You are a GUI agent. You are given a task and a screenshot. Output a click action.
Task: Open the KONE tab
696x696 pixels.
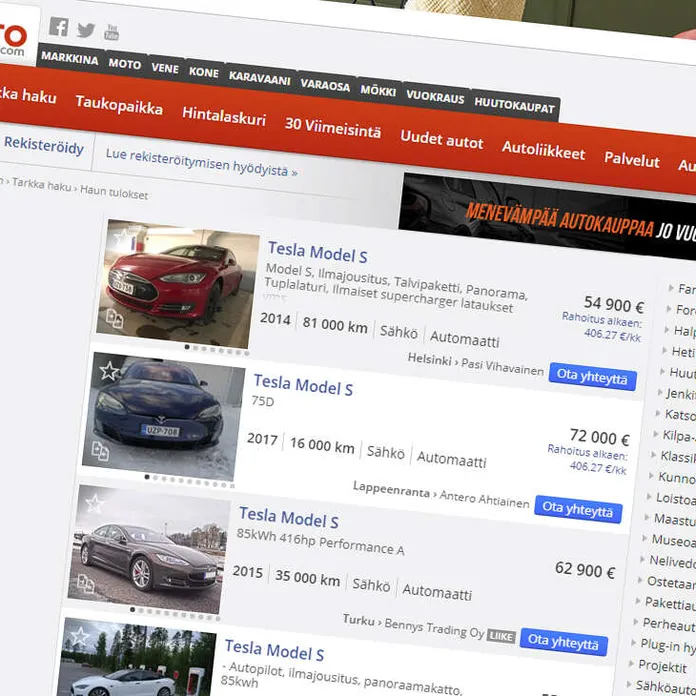coord(204,72)
